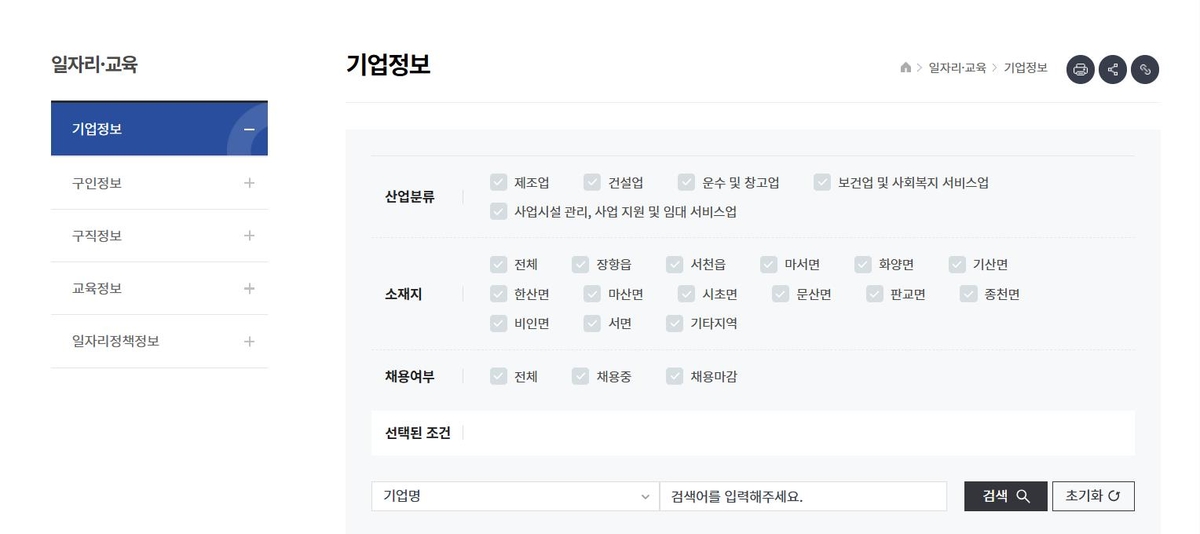Click the search keyword input field

(803, 496)
